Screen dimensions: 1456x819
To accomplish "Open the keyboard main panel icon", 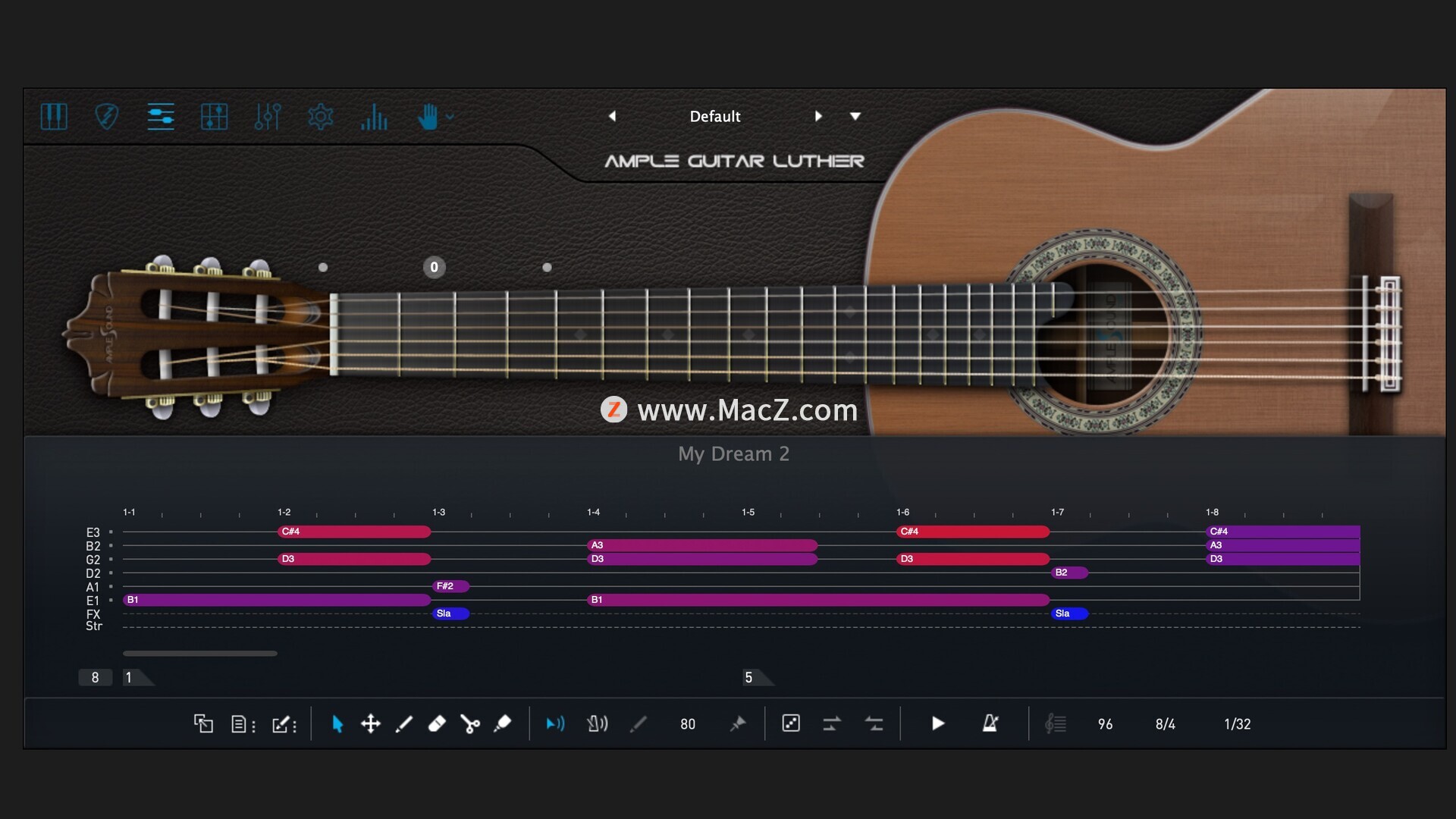I will click(x=54, y=117).
